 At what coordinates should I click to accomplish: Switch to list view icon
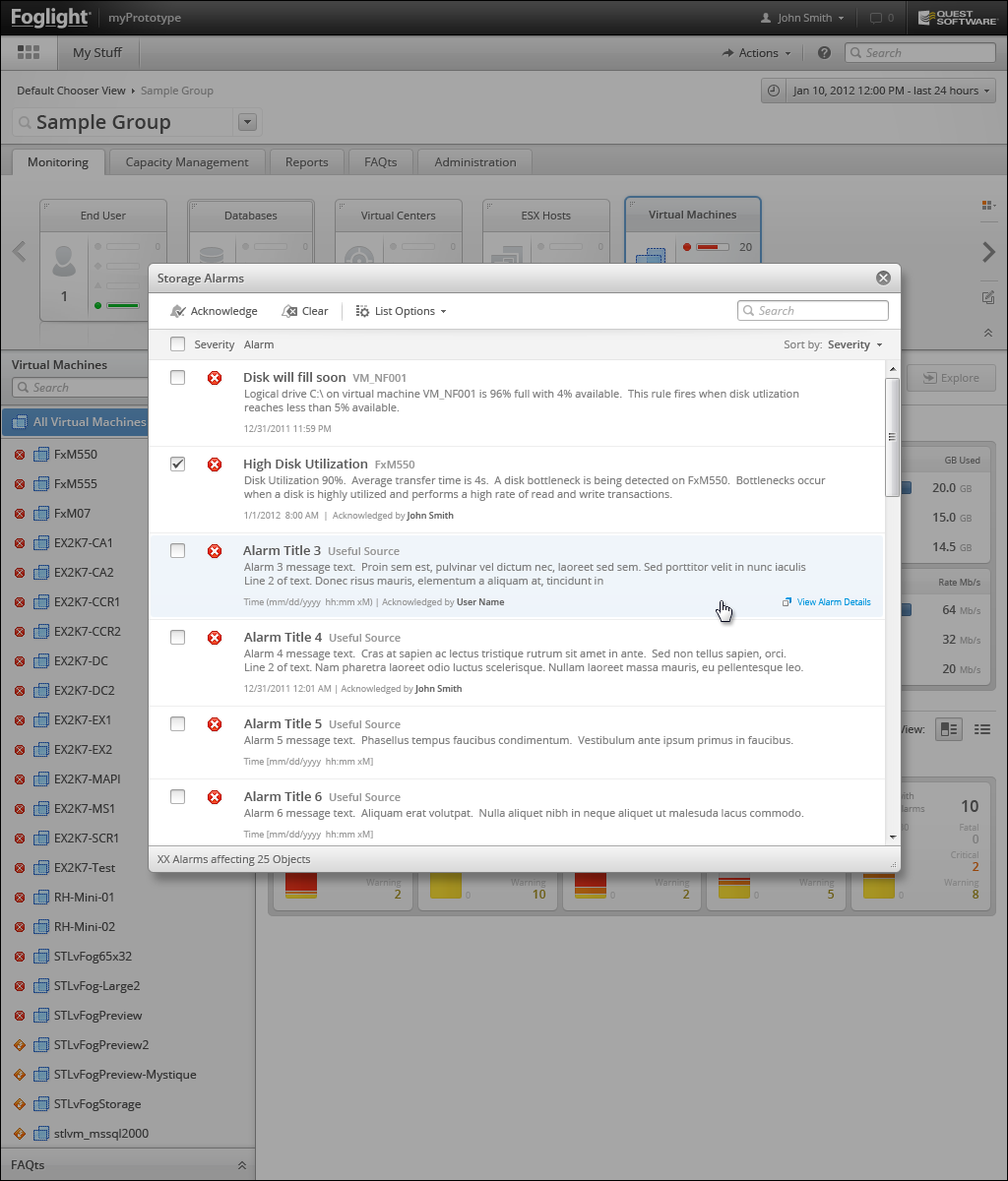[981, 729]
